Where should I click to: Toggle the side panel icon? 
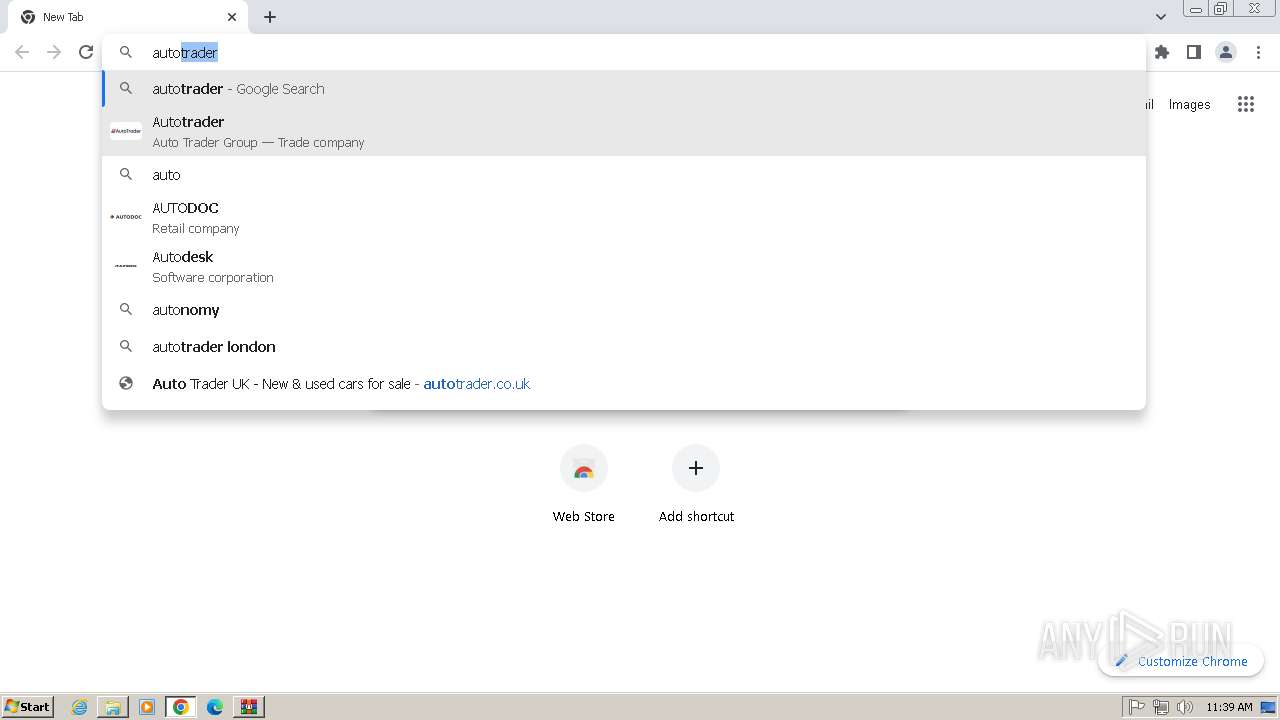click(1193, 52)
